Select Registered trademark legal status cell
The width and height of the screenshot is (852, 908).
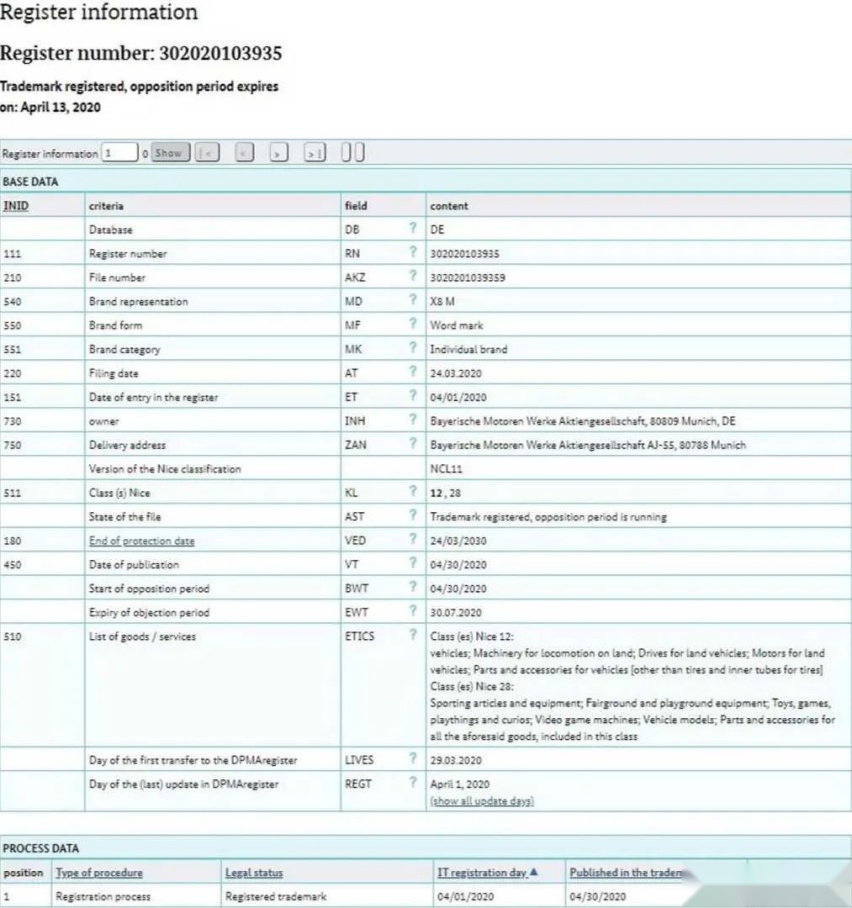(276, 896)
